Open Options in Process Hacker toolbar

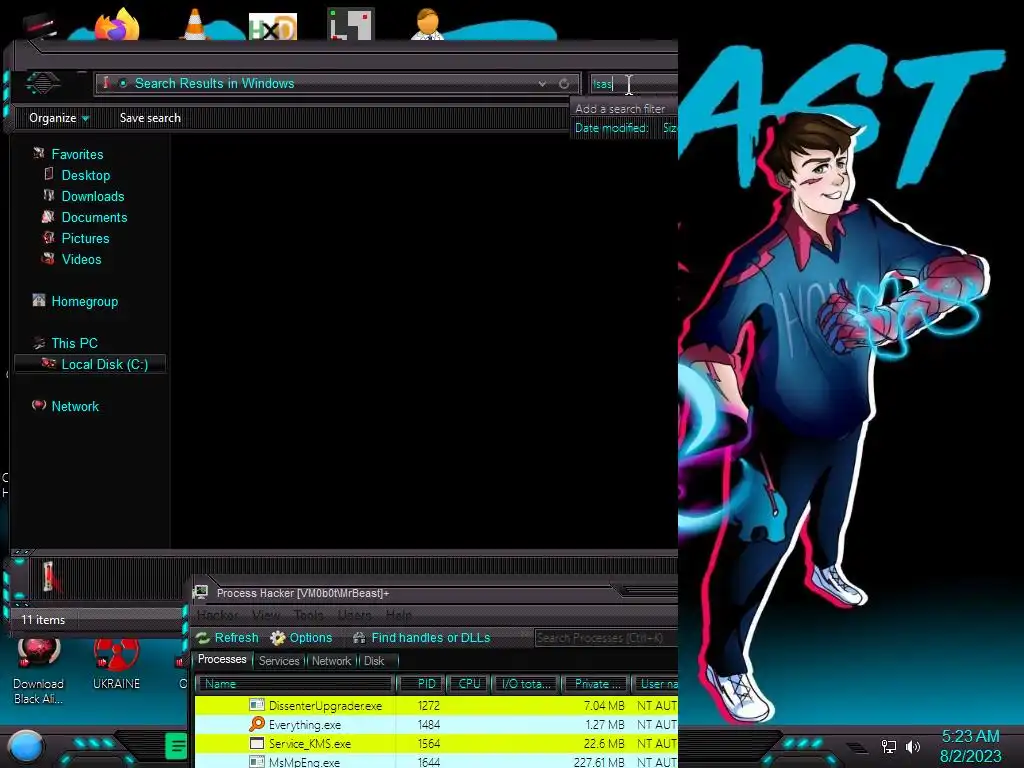[302, 638]
